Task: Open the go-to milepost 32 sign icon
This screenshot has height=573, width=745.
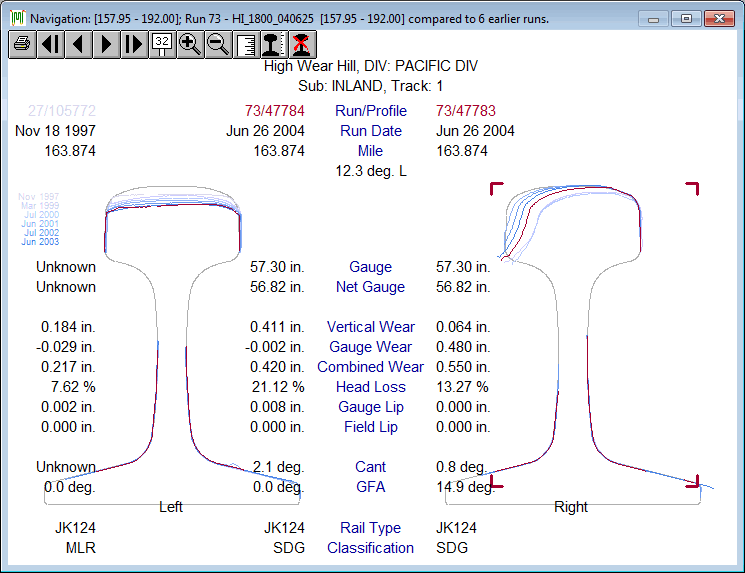Action: click(x=162, y=44)
